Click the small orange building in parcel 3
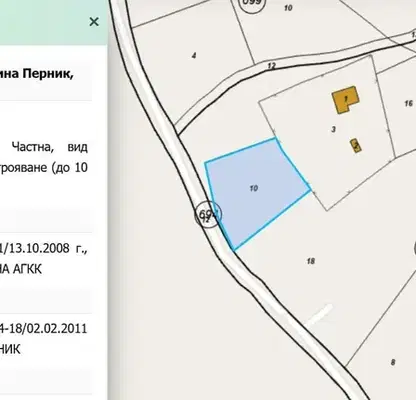Viewport: 416px width, 400px height. pyautogui.click(x=356, y=146)
